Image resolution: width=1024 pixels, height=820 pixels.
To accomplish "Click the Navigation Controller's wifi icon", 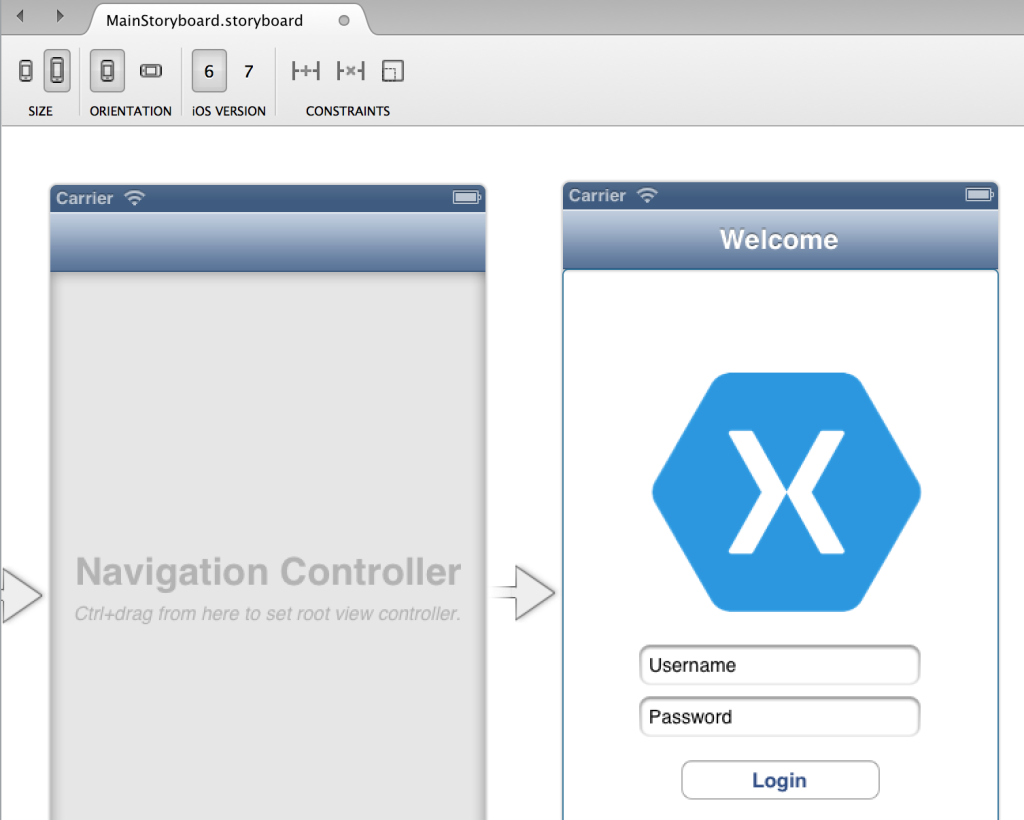I will (135, 197).
